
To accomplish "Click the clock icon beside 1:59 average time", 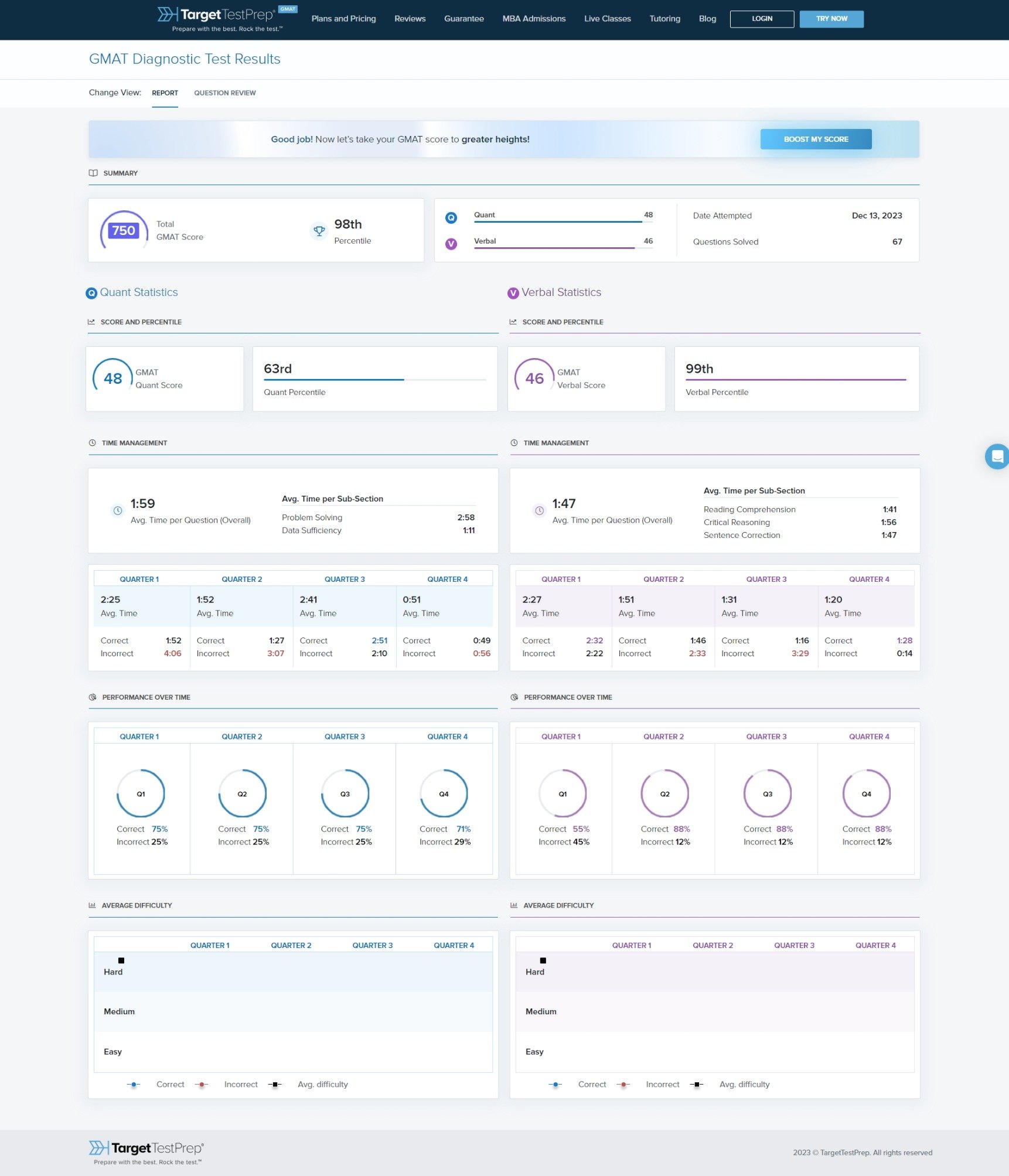I will [x=118, y=510].
